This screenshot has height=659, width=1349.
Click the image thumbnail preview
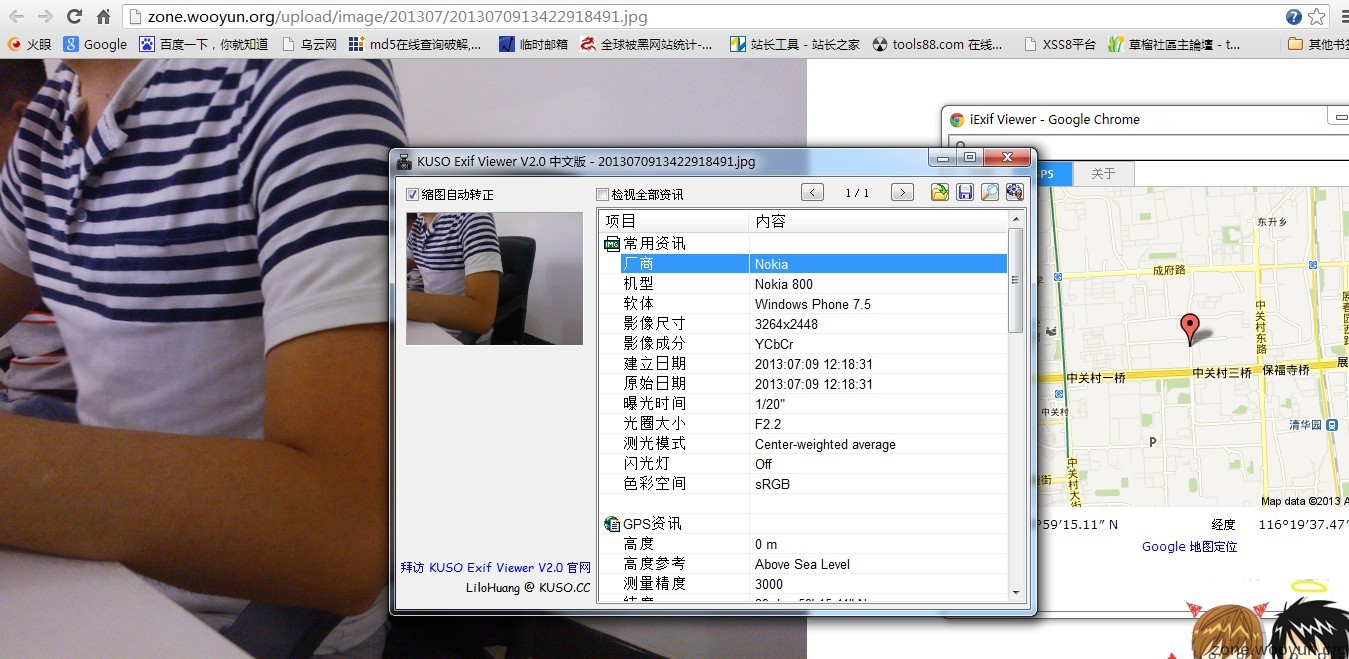(494, 278)
